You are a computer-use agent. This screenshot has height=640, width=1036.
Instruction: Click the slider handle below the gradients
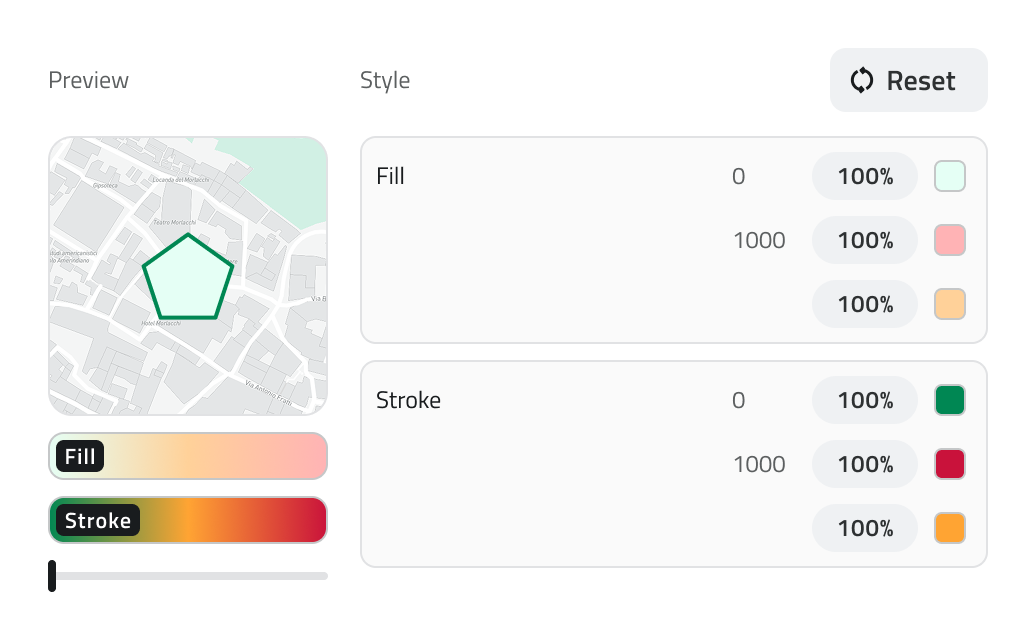pos(52,576)
